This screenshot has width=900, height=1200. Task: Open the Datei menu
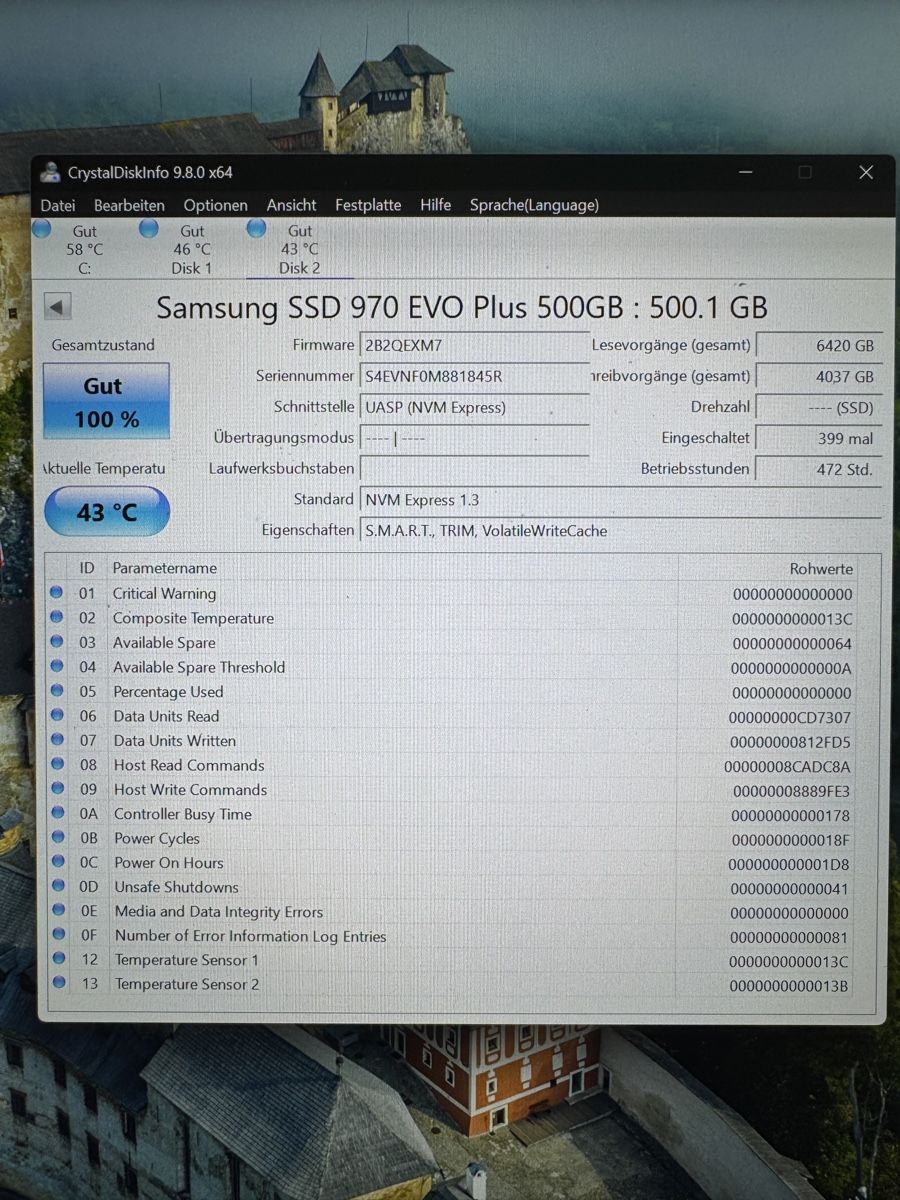point(58,205)
